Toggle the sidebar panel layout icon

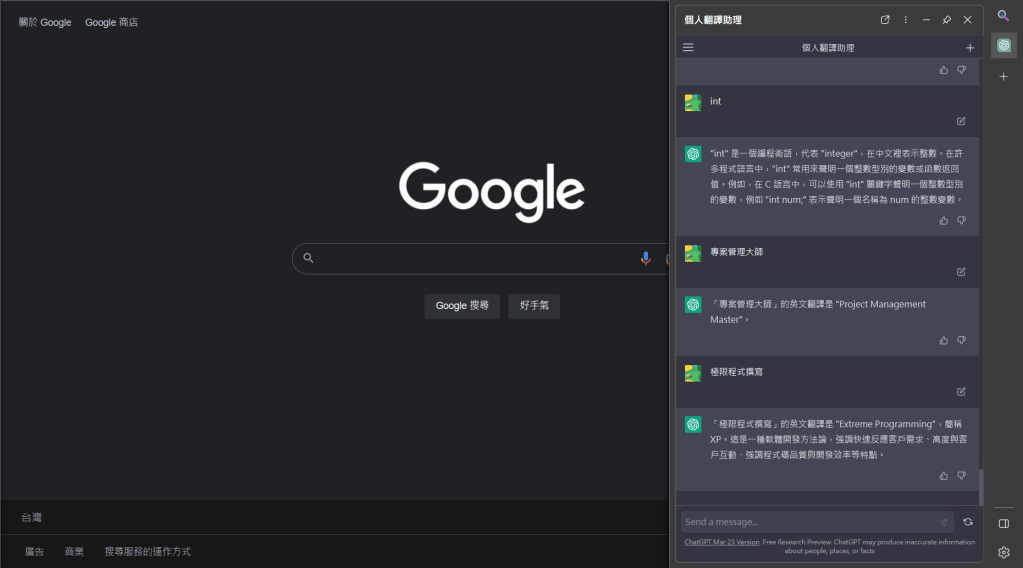click(x=1004, y=523)
